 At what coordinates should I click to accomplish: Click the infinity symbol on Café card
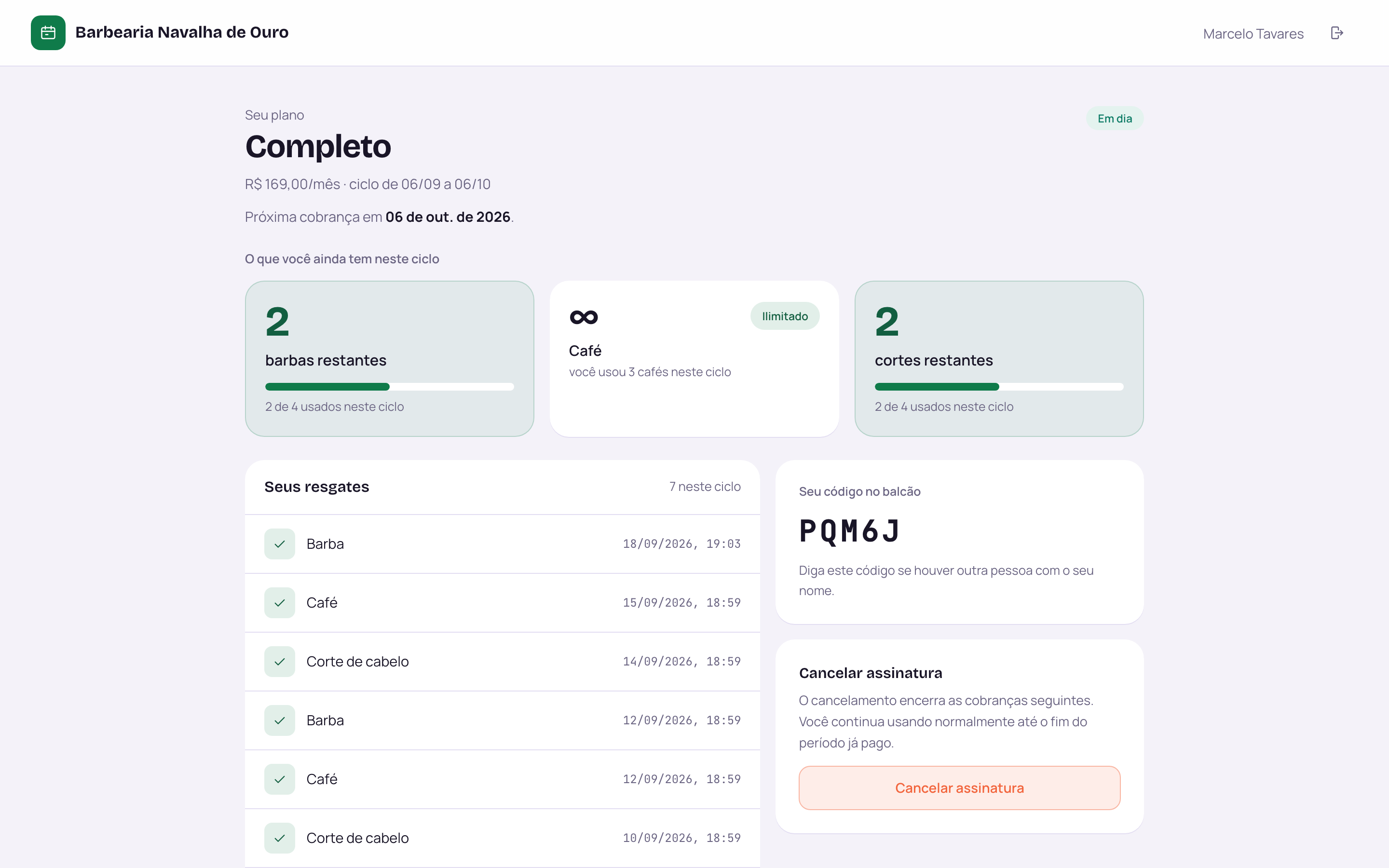tap(584, 317)
